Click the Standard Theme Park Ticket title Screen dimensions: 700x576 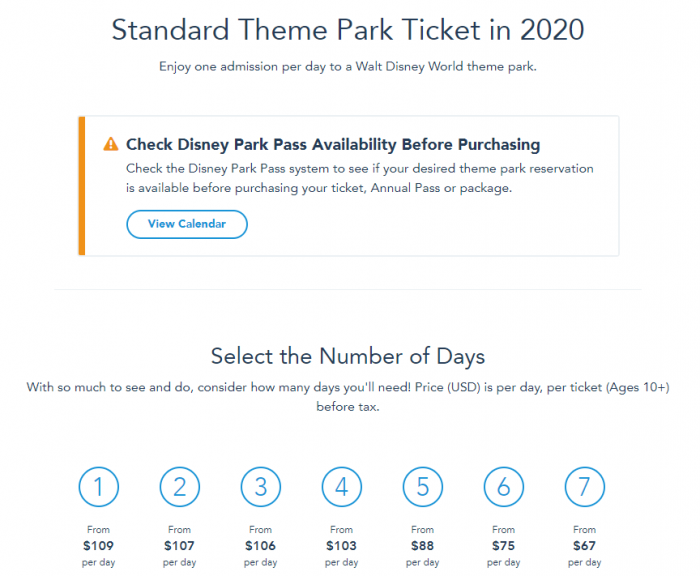point(348,30)
